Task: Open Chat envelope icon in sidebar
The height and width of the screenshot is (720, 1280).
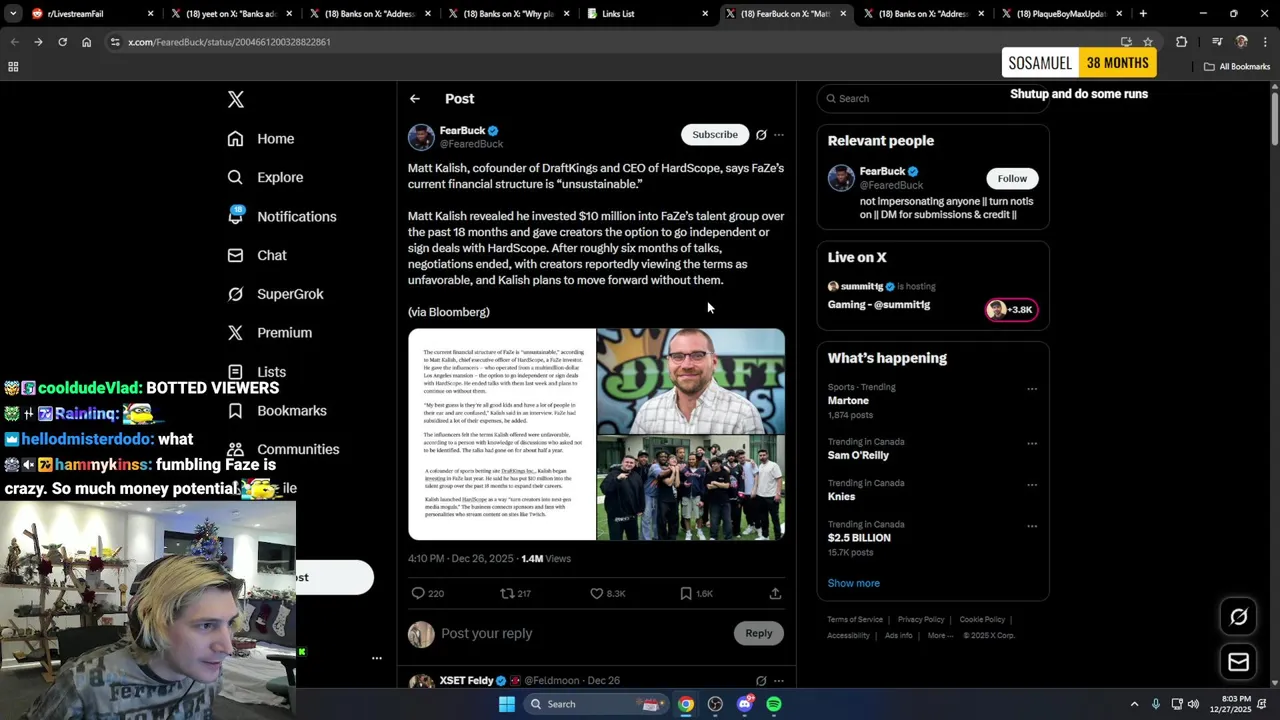Action: [235, 255]
